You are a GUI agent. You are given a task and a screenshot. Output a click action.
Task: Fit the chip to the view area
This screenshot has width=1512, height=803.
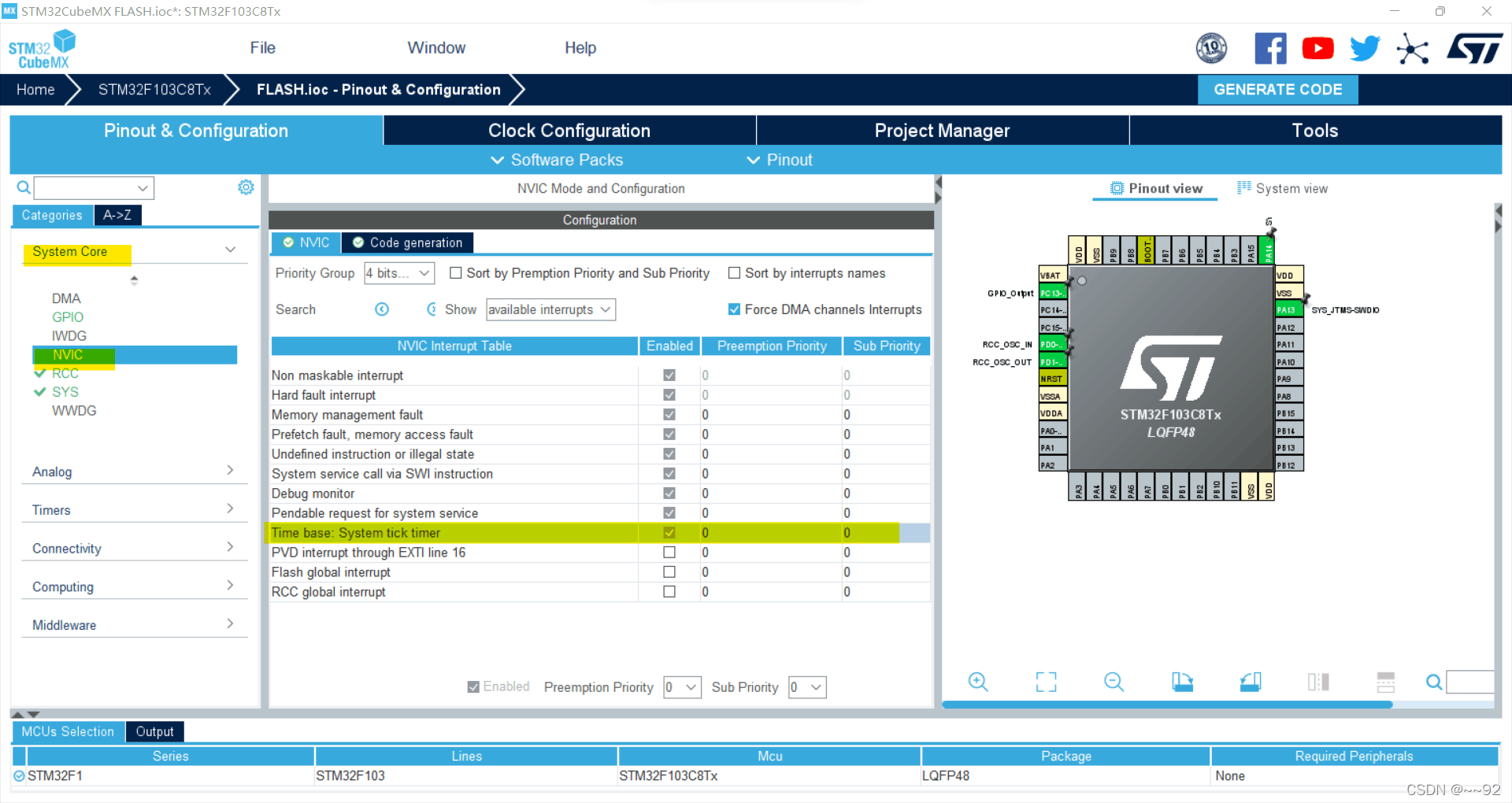pyautogui.click(x=1046, y=682)
